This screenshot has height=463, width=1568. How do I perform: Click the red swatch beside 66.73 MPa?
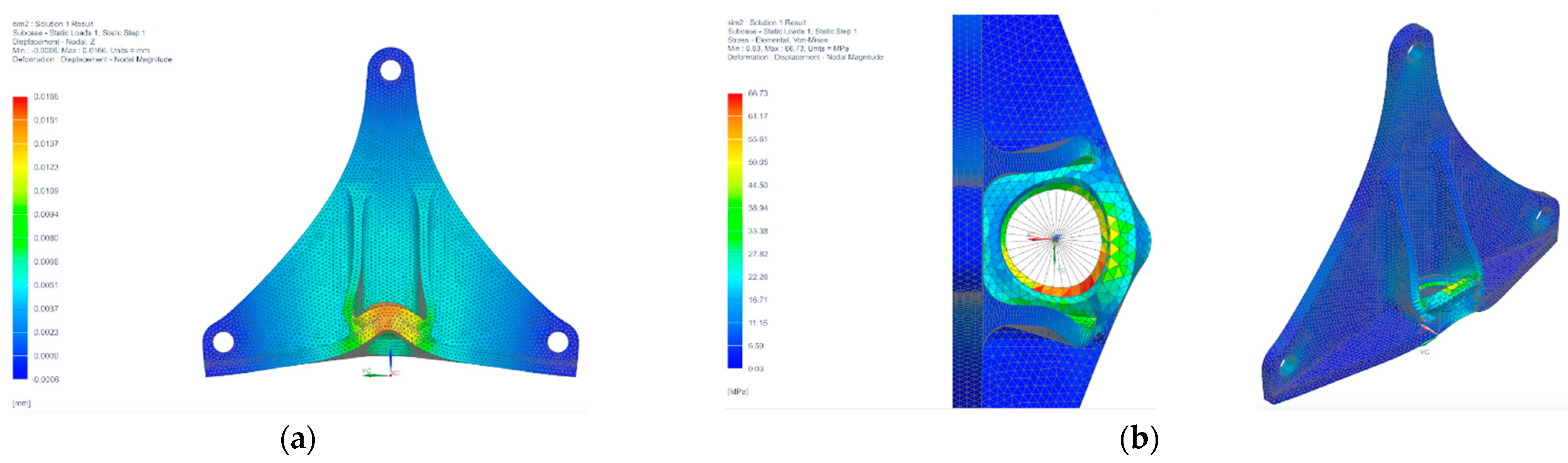click(x=735, y=101)
